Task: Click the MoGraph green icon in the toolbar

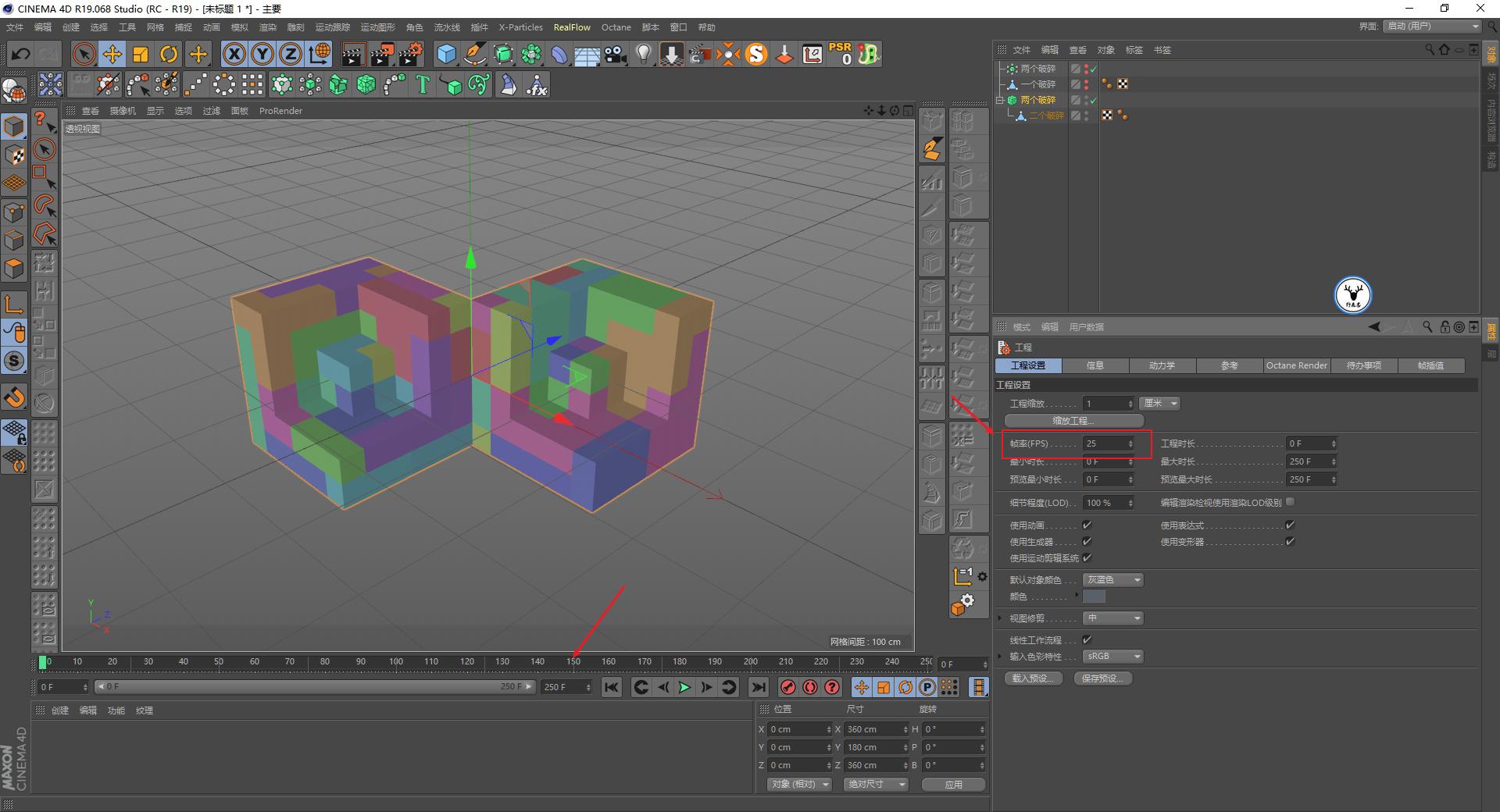Action: 531,53
